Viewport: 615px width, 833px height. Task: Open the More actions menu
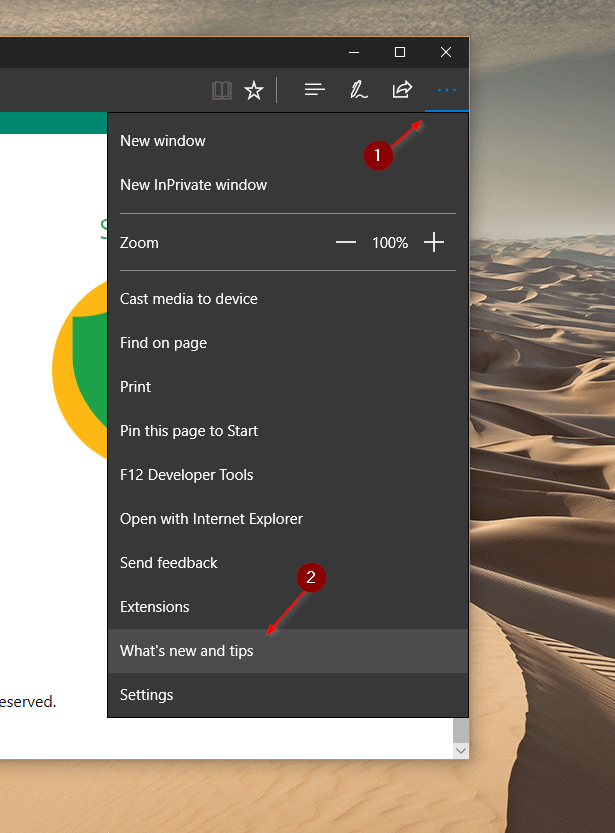tap(446, 90)
